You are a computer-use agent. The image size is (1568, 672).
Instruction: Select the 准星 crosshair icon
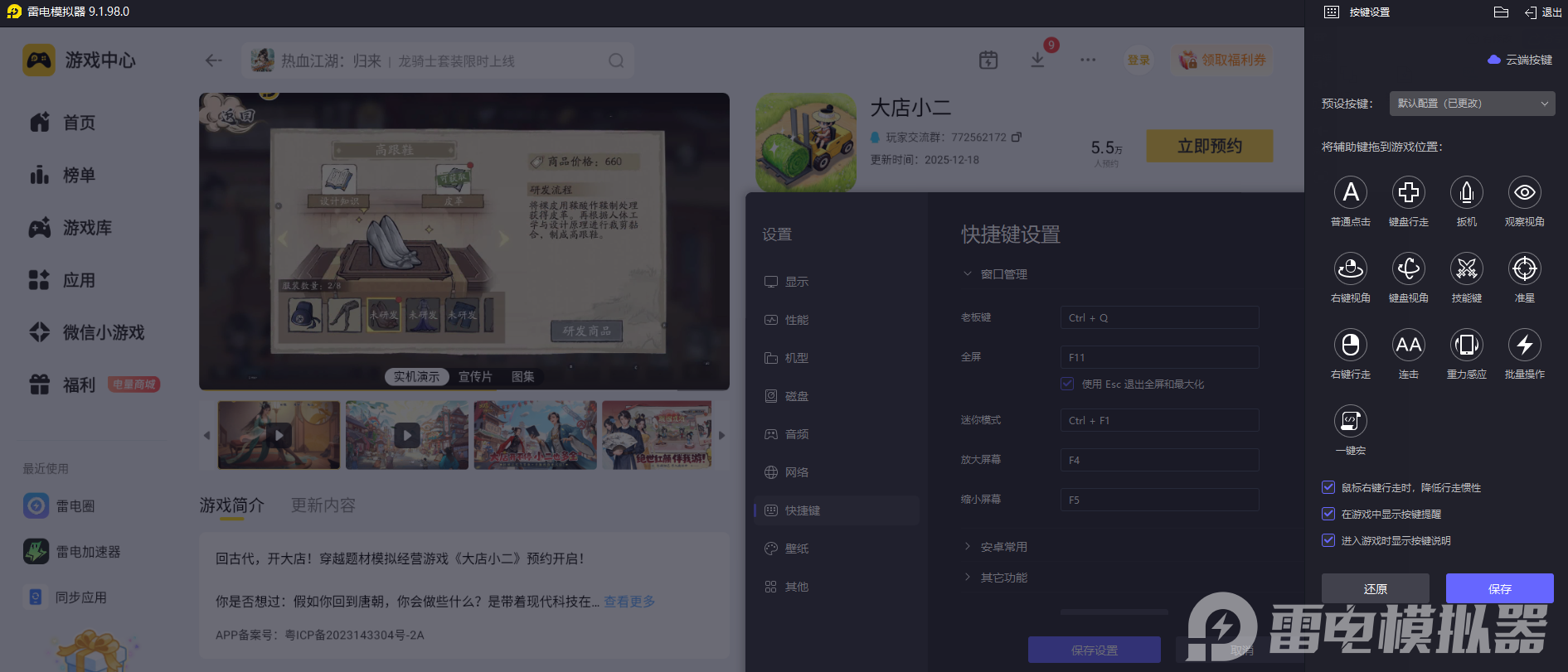pyautogui.click(x=1524, y=269)
